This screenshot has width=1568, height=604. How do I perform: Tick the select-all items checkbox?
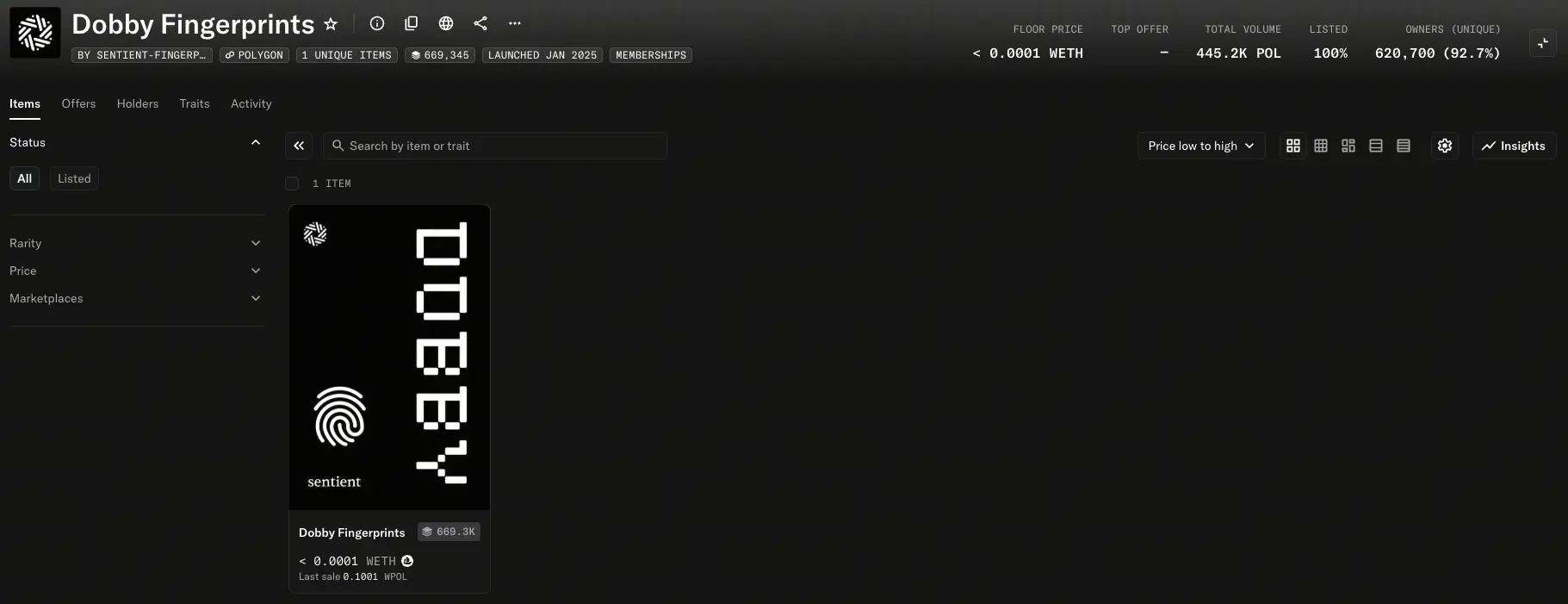coord(292,184)
